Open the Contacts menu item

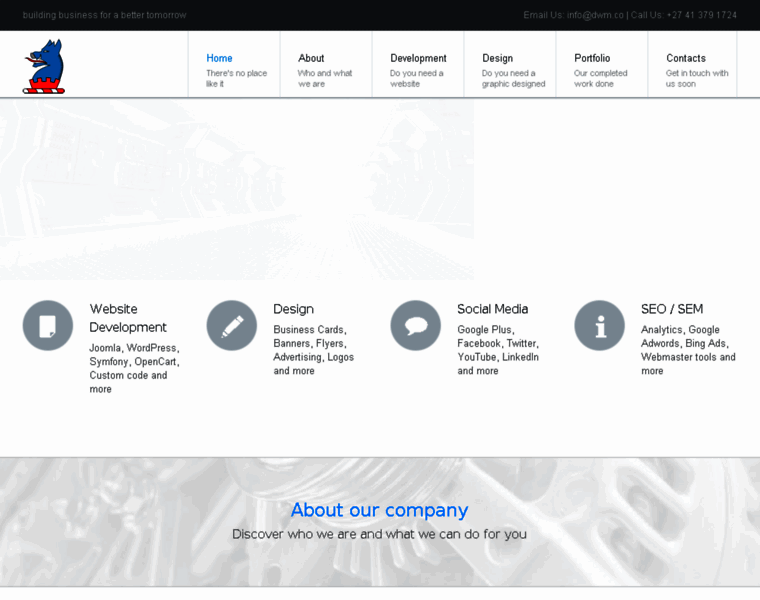pos(686,58)
